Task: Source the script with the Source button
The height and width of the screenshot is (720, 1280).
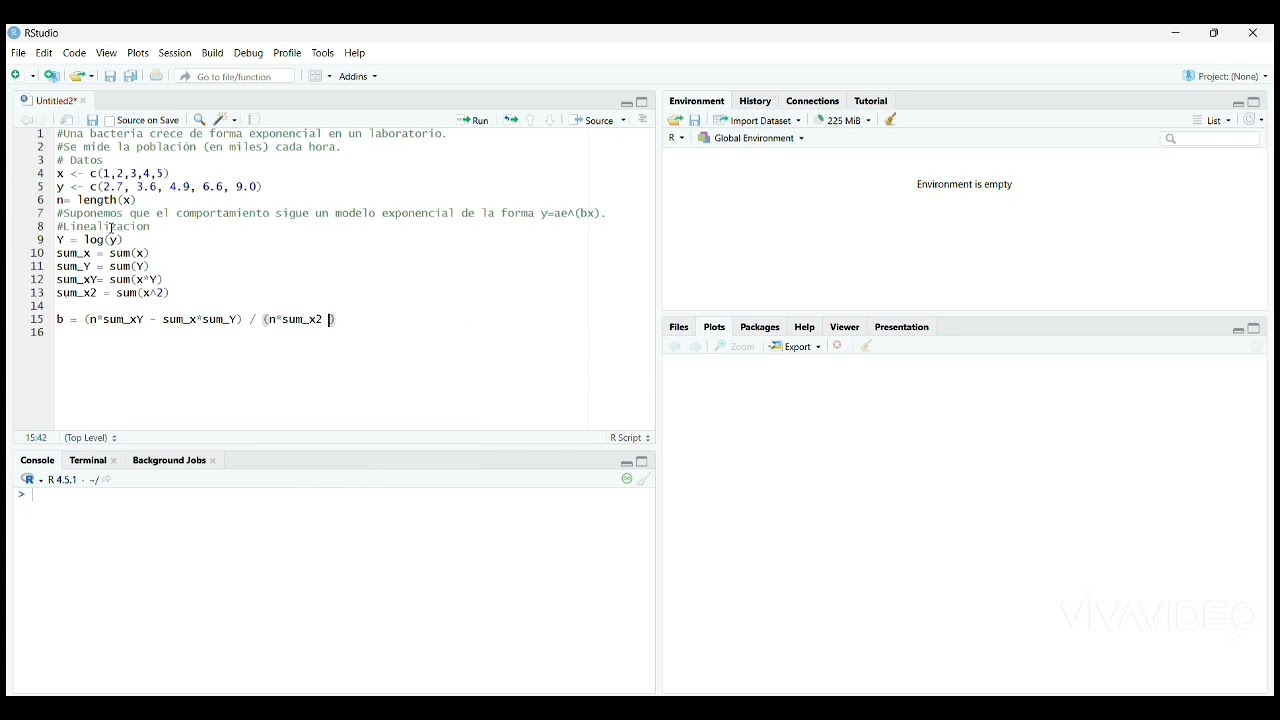Action: (x=594, y=120)
